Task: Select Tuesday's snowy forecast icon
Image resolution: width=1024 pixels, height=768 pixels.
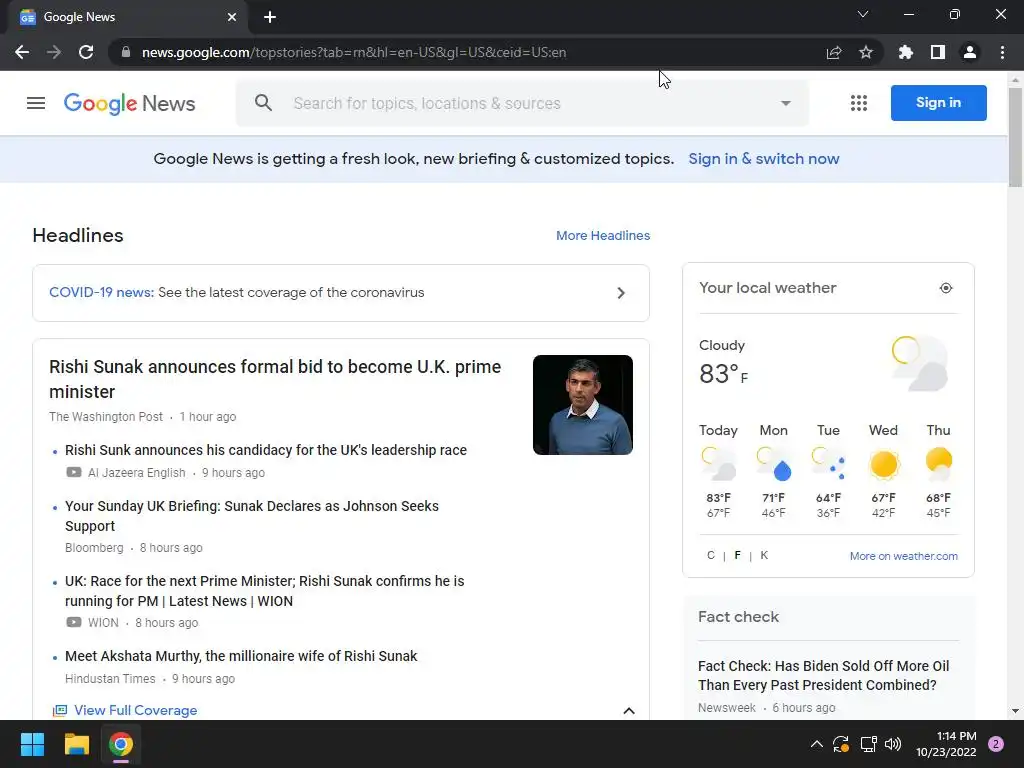Action: (x=828, y=463)
